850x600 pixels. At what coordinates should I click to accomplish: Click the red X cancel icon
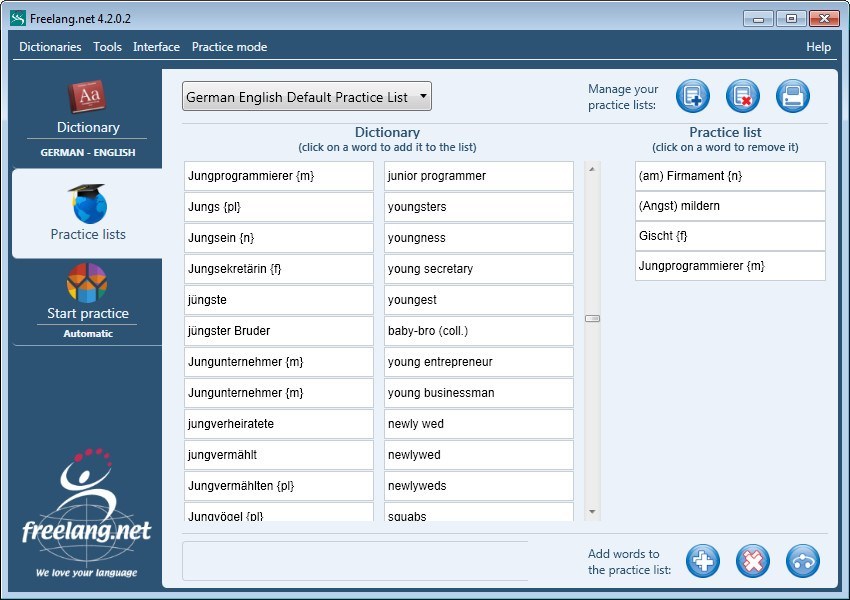pyautogui.click(x=752, y=561)
